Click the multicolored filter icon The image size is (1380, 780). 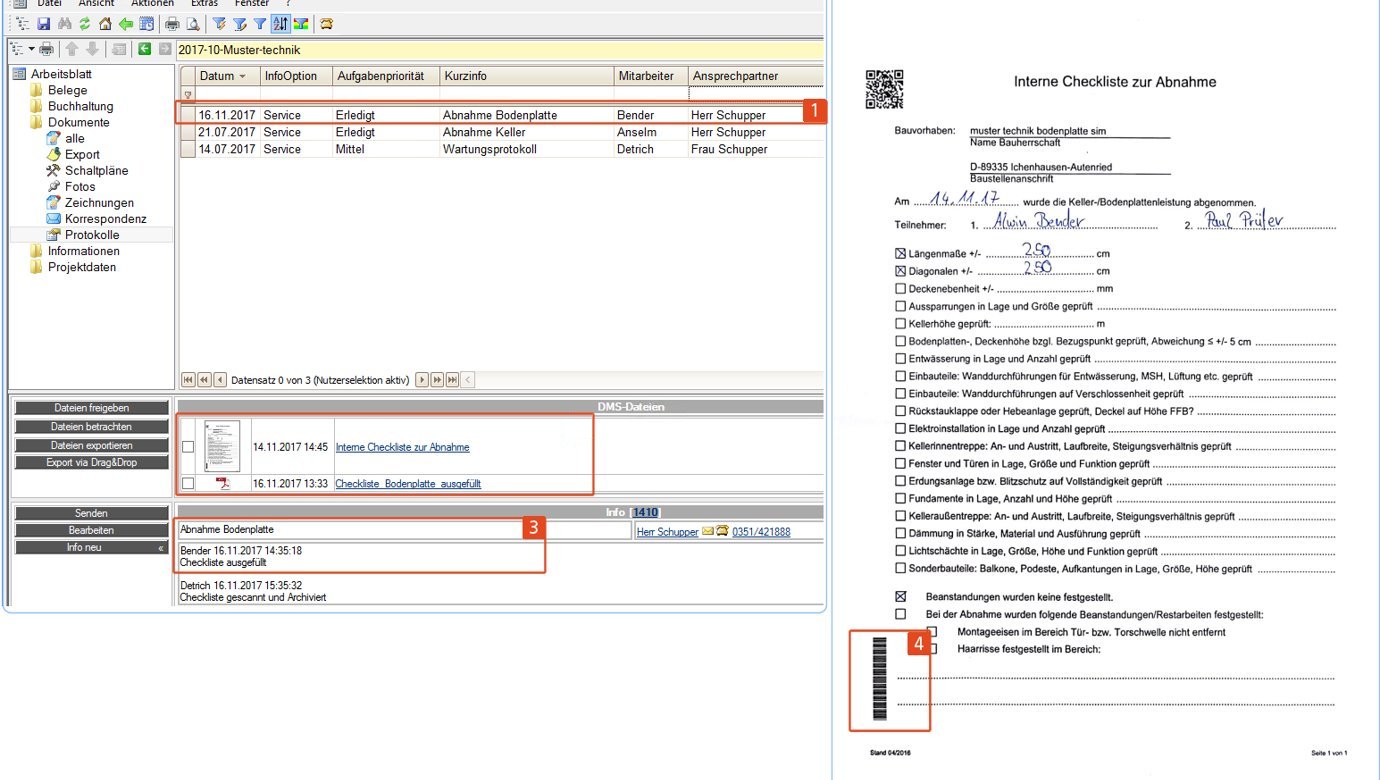click(301, 24)
